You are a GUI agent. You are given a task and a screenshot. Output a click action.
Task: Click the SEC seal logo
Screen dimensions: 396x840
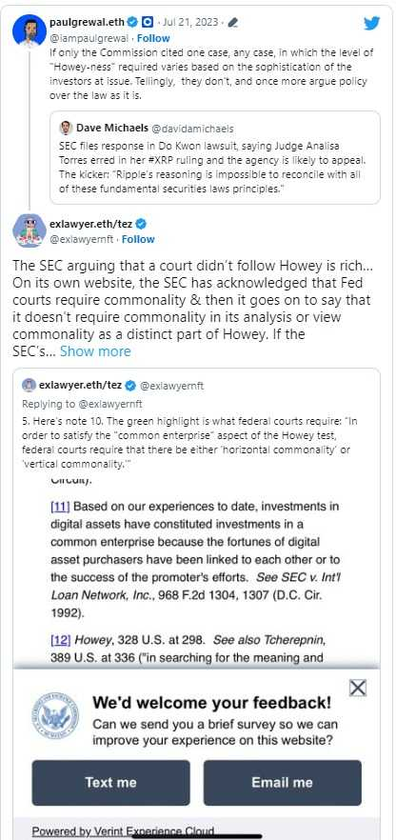[x=55, y=716]
